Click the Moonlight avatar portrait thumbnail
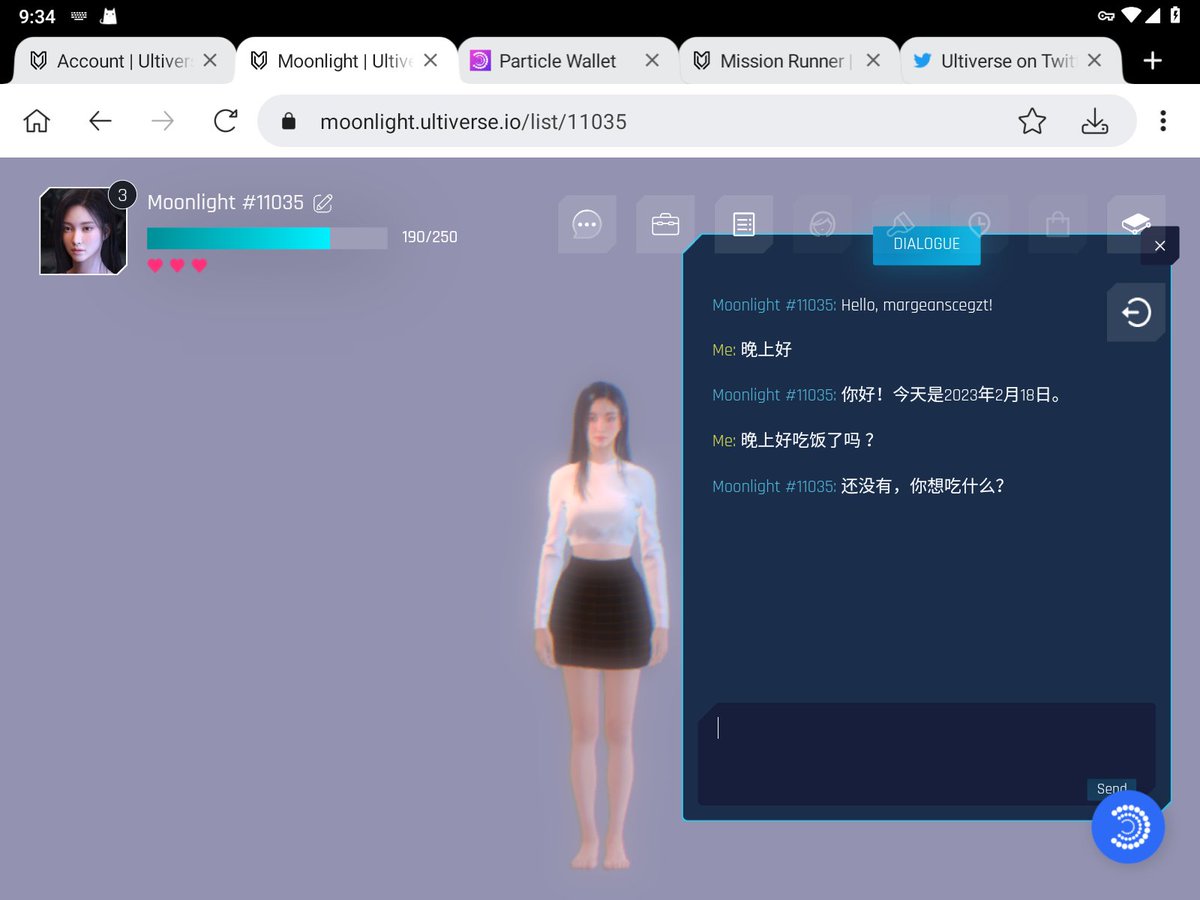Screen dimensions: 1200x900 pos(83,231)
